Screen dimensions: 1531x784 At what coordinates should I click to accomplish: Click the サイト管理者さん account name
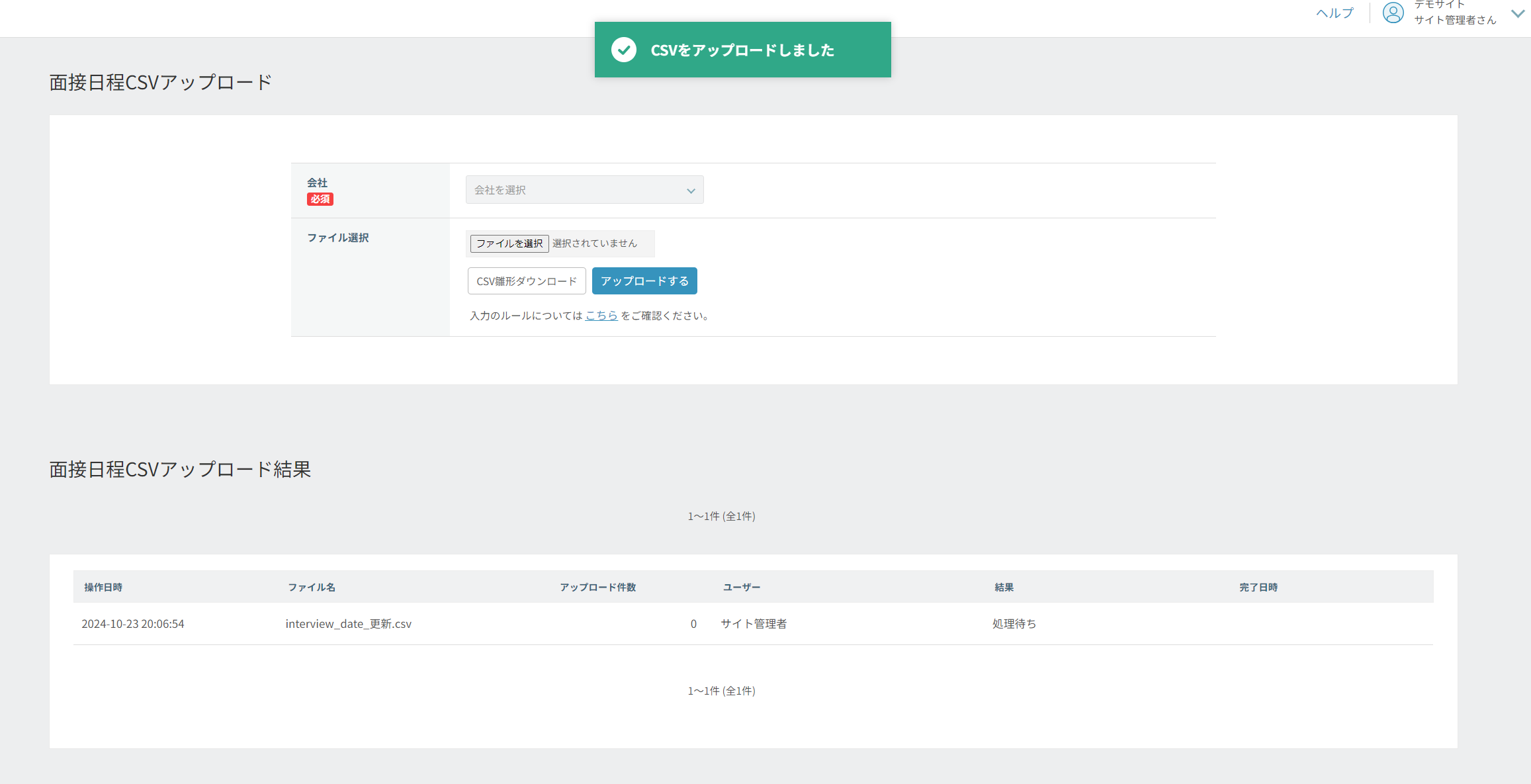1454,20
